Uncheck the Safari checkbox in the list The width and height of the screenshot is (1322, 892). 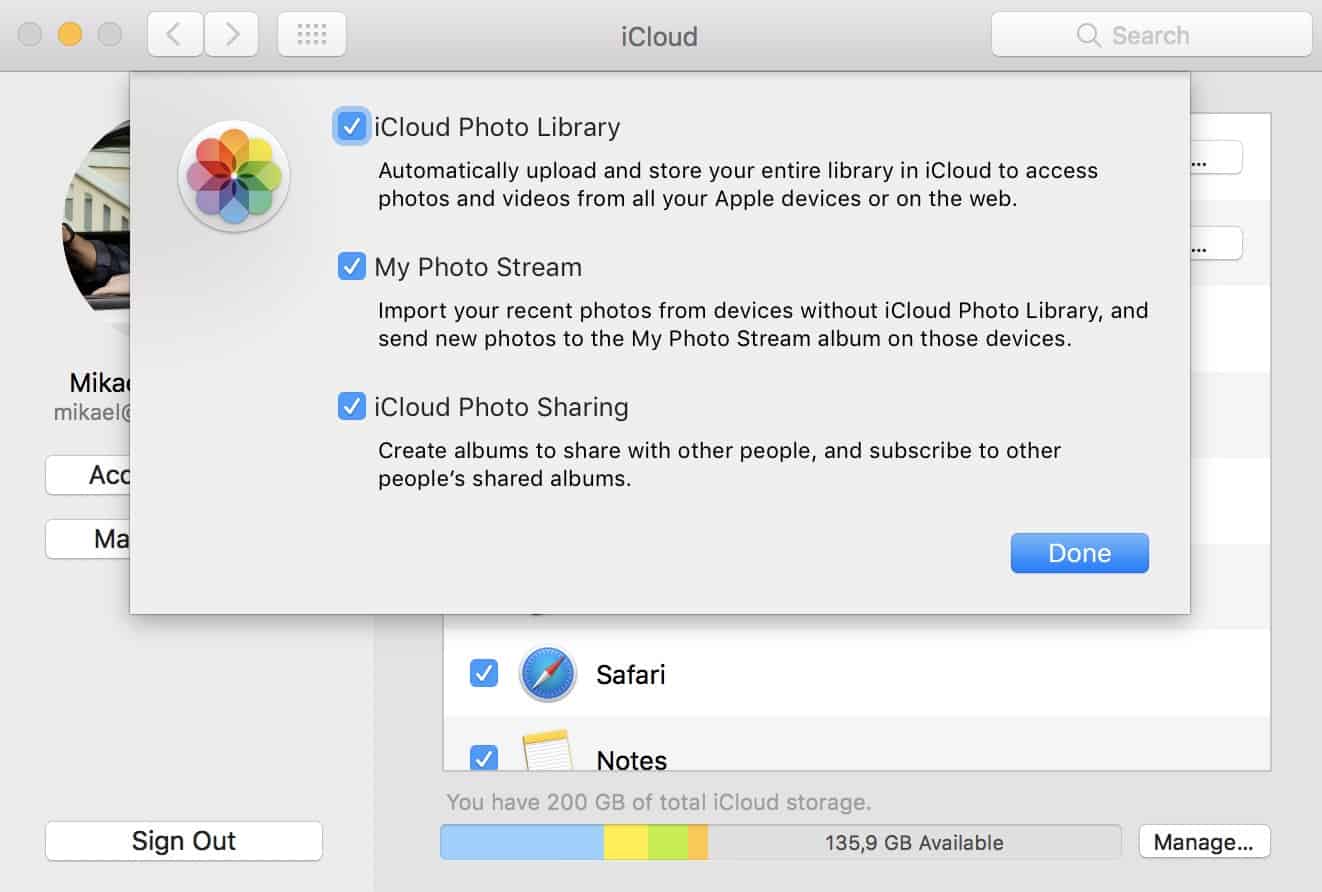[484, 674]
